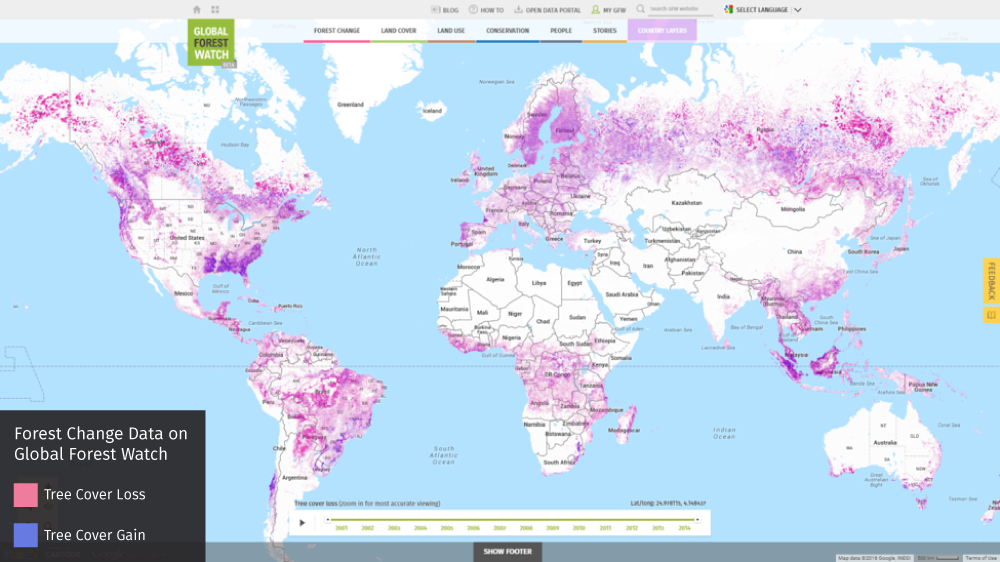The height and width of the screenshot is (562, 1000).
Task: Select year 2005 on the timeline
Action: (446, 528)
